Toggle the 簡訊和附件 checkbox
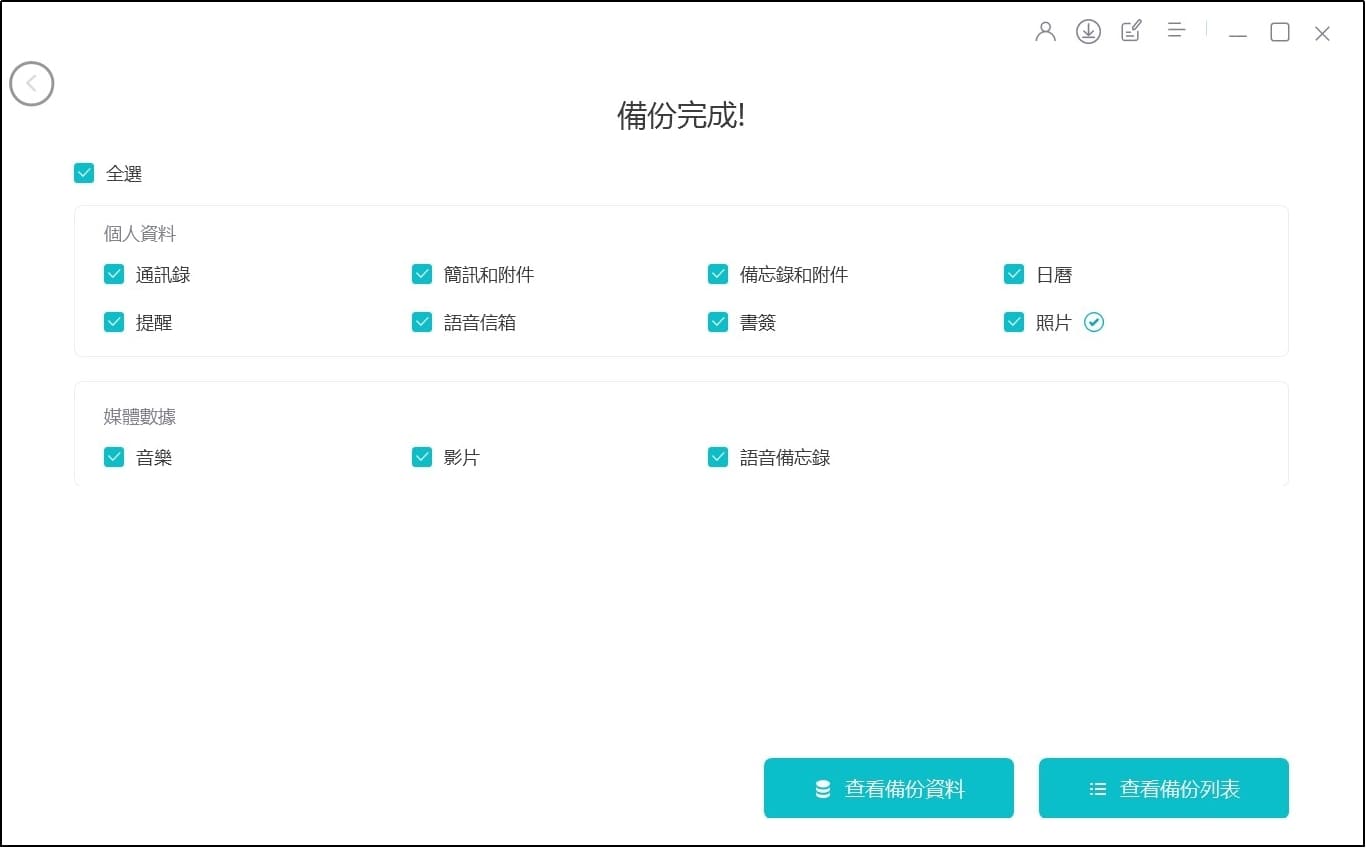 click(x=422, y=273)
